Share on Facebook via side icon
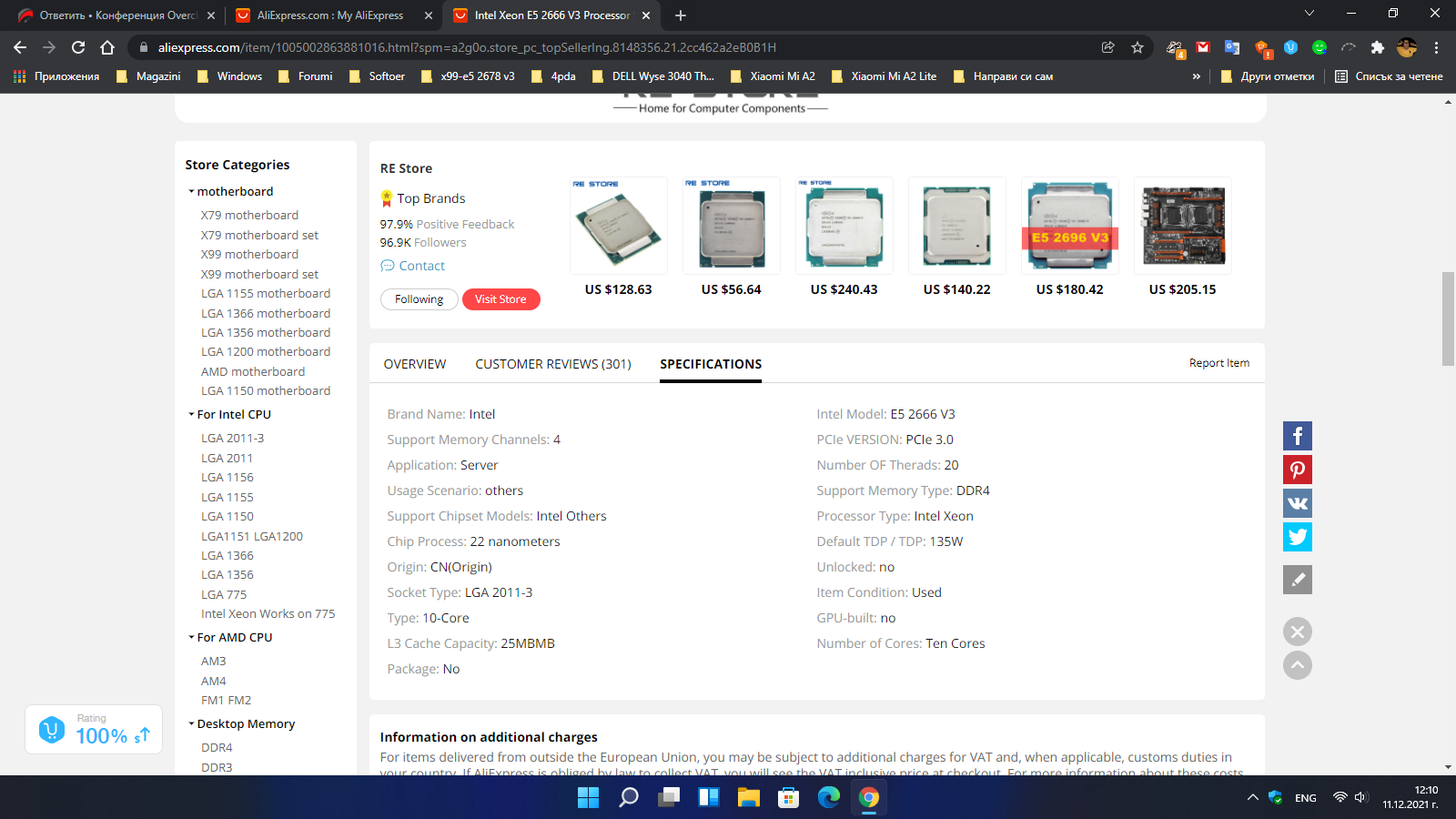Viewport: 1456px width, 819px height. click(x=1298, y=436)
